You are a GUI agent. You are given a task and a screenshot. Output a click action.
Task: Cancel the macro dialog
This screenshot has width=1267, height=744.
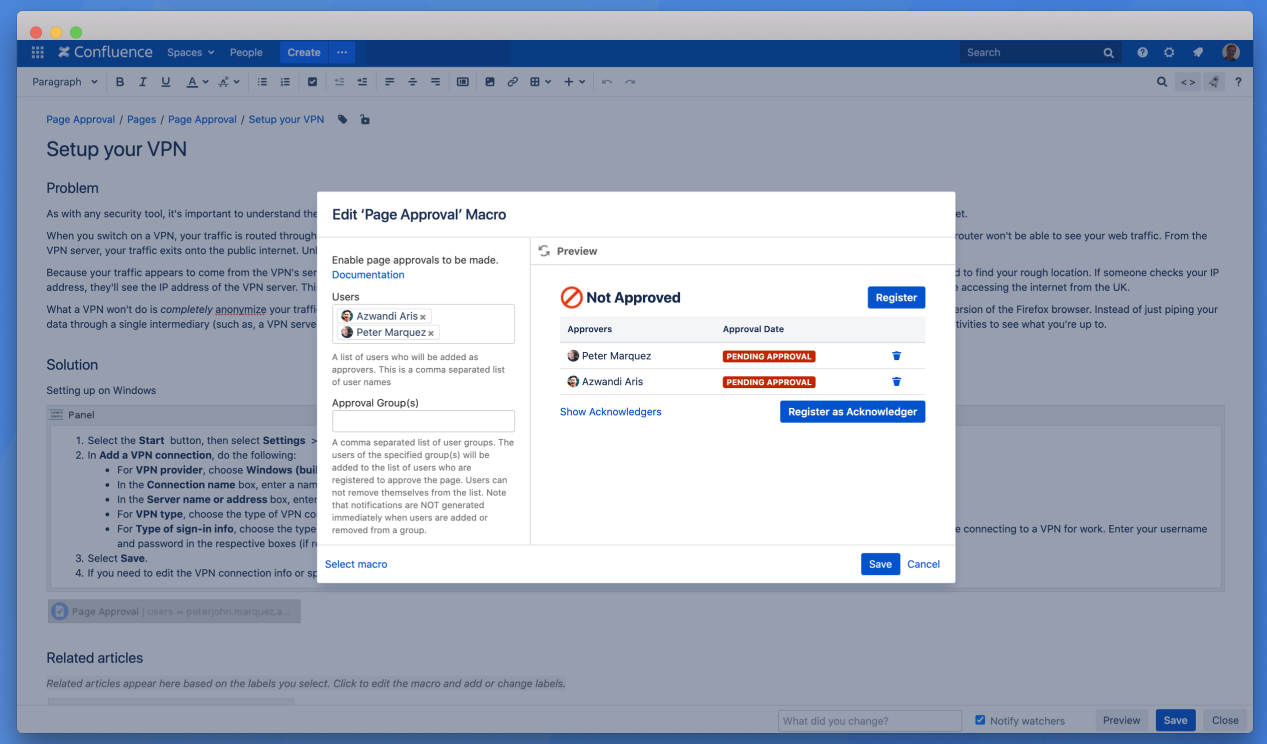pyautogui.click(x=923, y=564)
